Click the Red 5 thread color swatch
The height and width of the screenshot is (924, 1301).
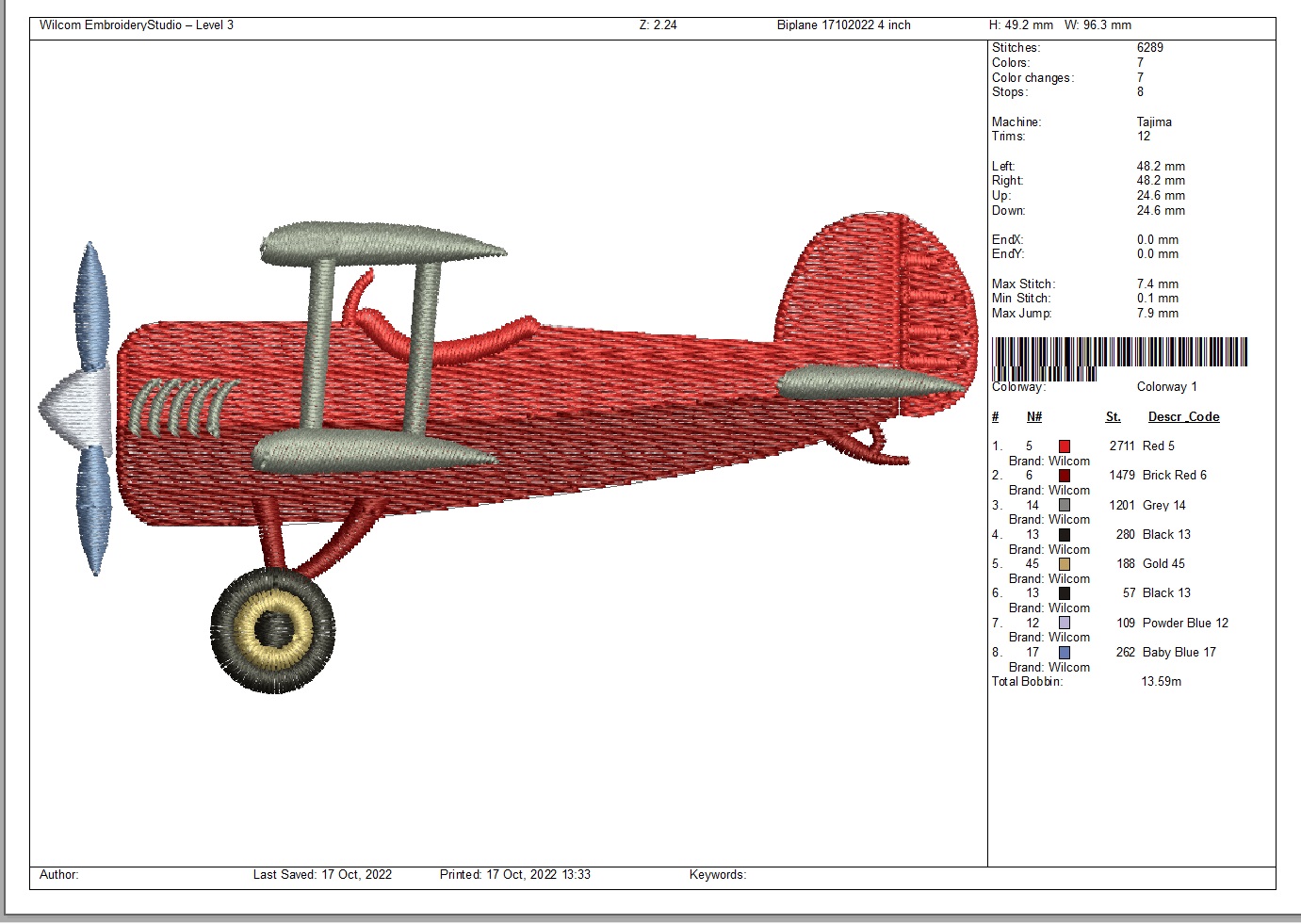pos(1064,446)
